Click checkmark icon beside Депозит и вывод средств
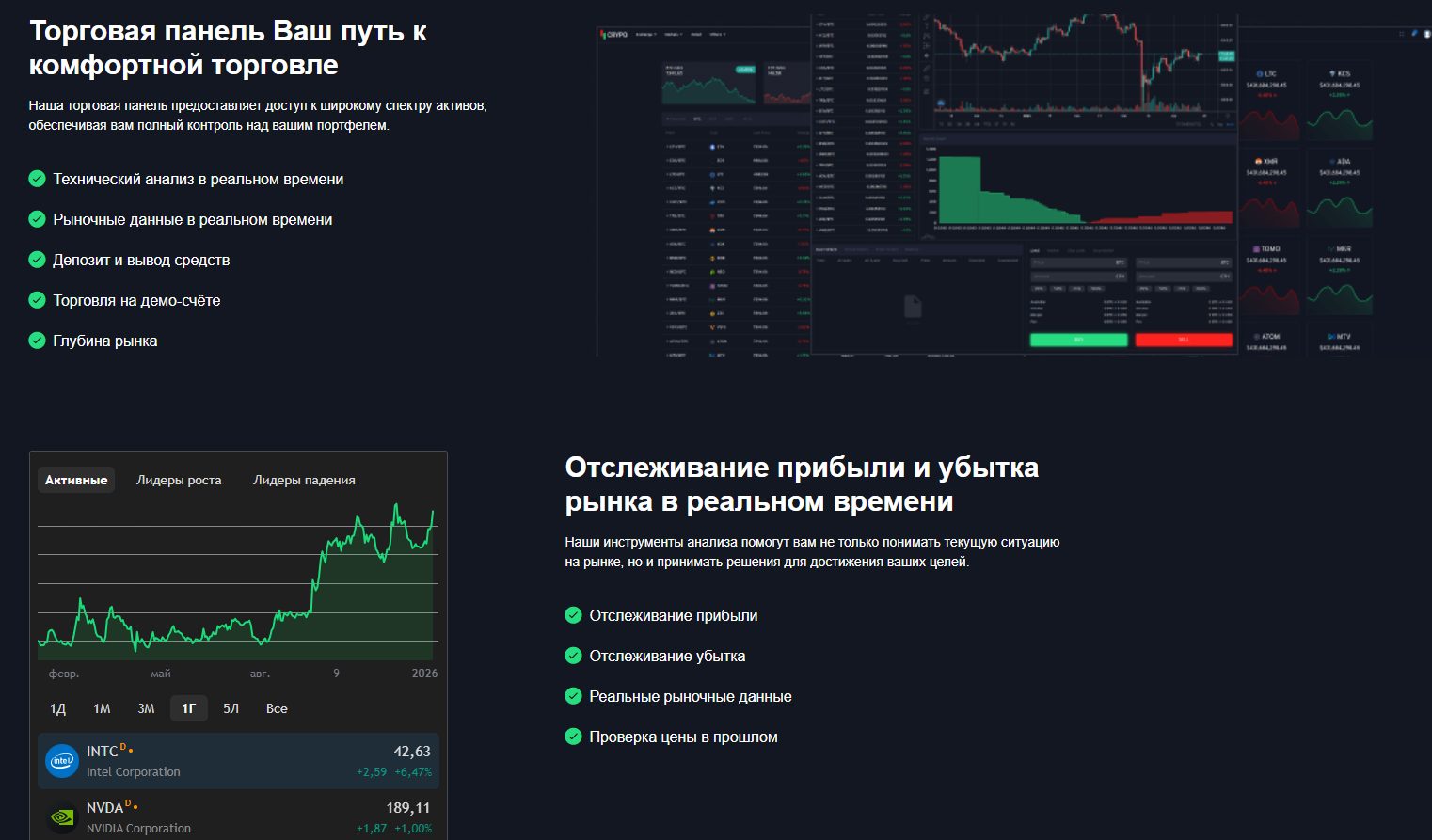Viewport: 1432px width, 840px height. pos(38,260)
